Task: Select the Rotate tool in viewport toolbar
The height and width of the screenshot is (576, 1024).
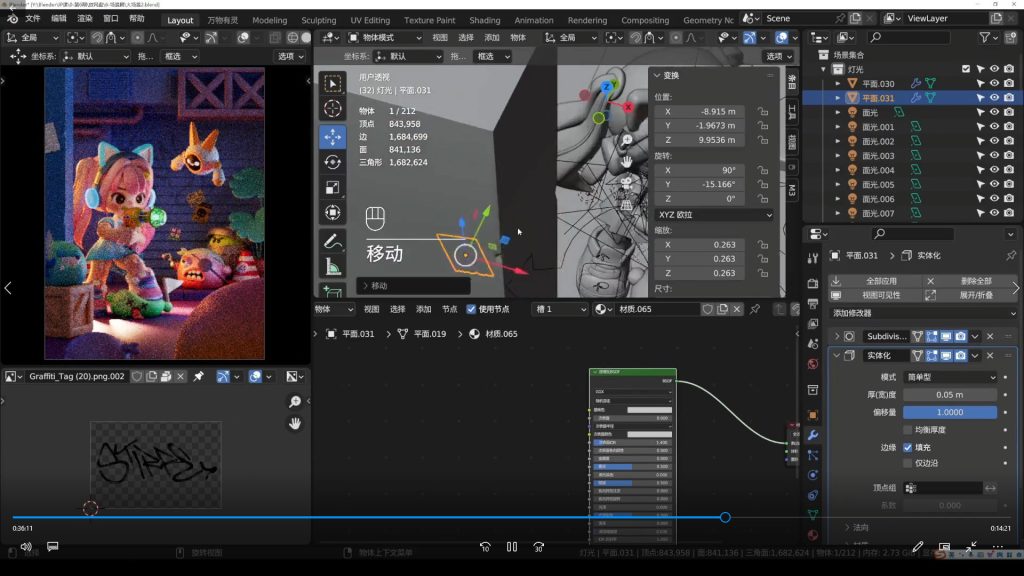Action: (333, 161)
